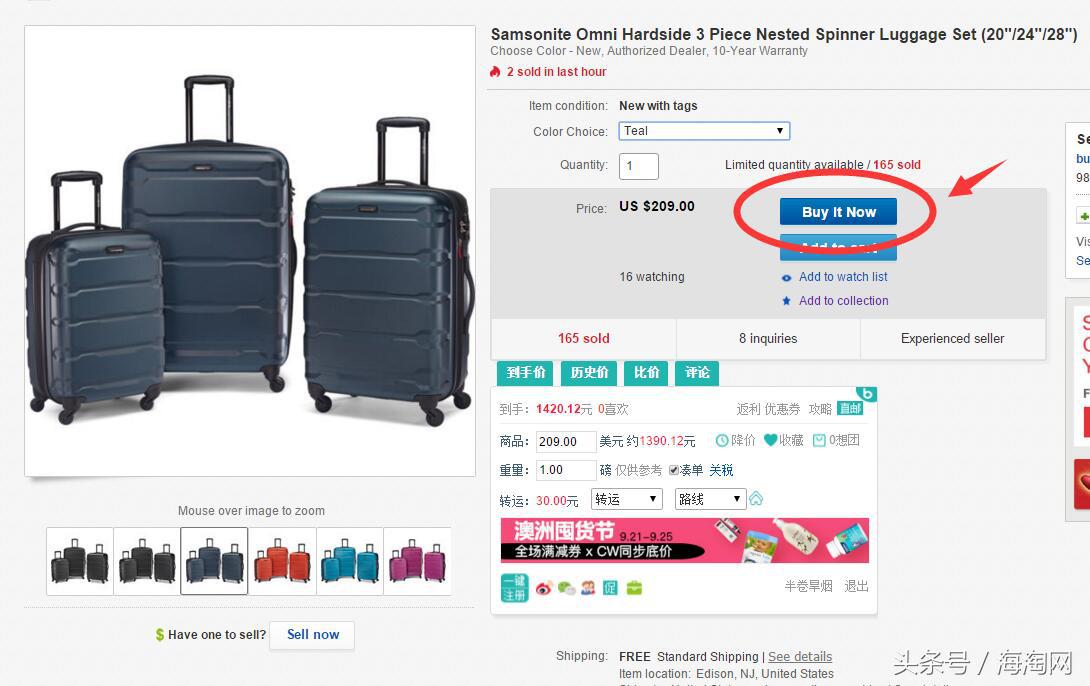Select the magenta luggage thumbnail
1090x686 pixels.
pos(417,561)
